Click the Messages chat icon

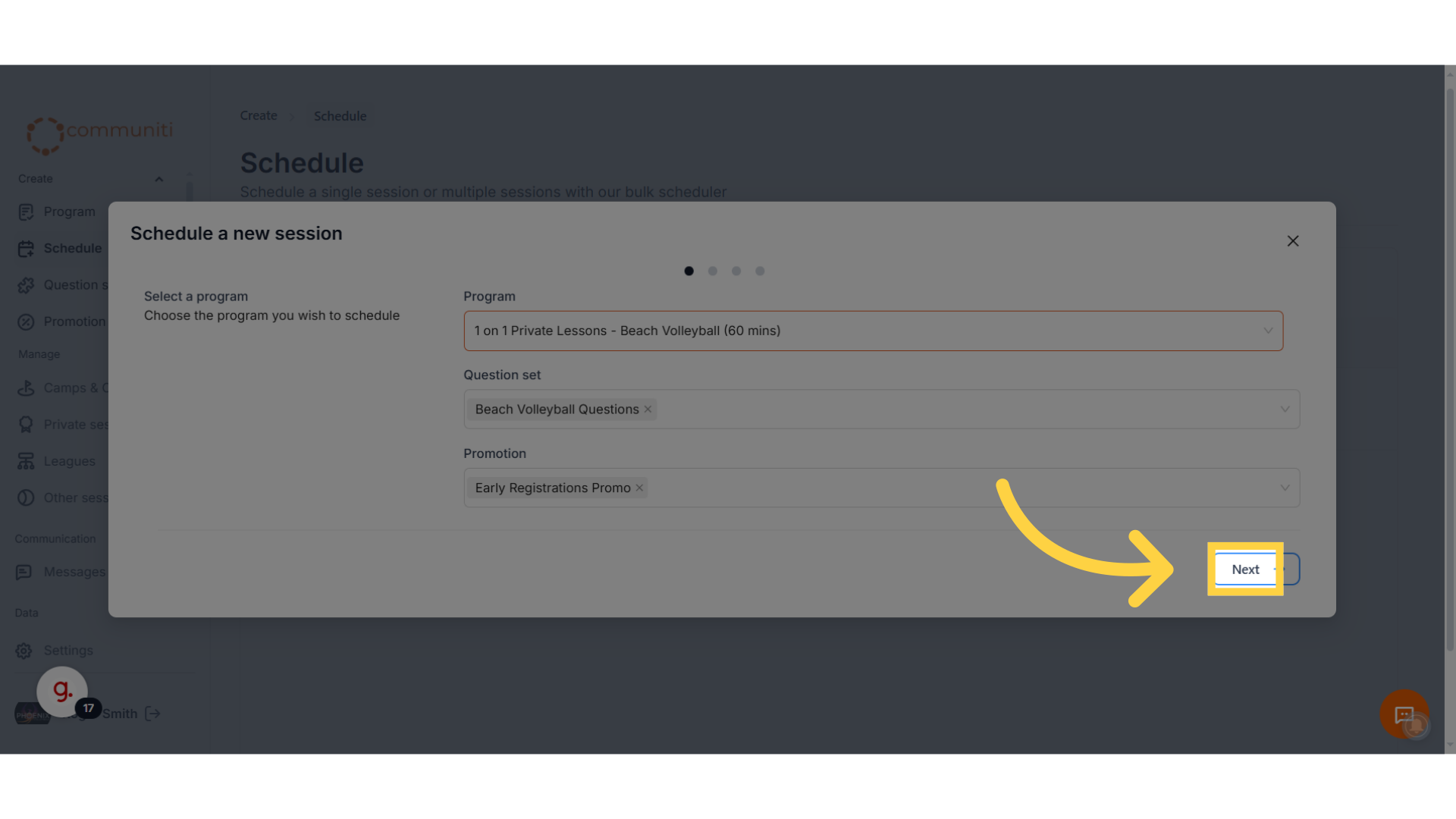coord(24,573)
